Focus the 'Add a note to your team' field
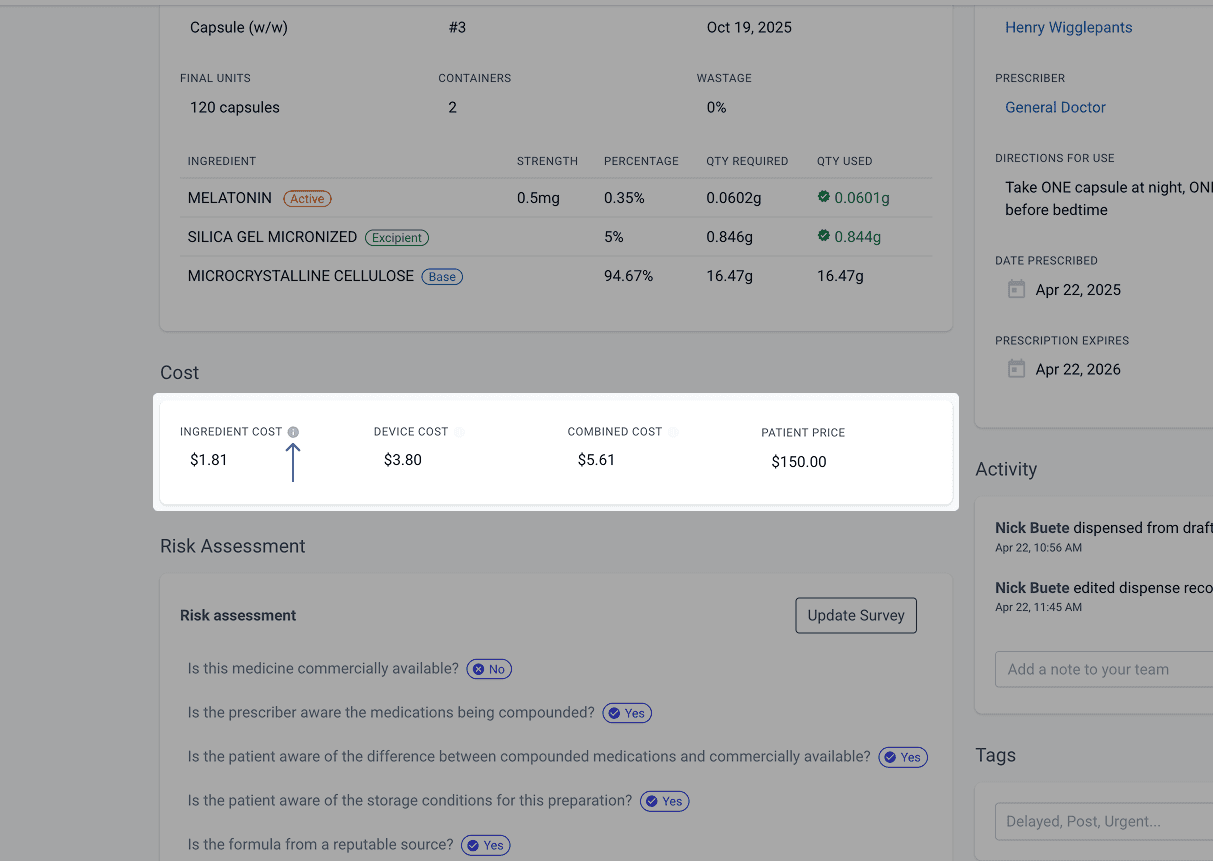 [x=1104, y=669]
